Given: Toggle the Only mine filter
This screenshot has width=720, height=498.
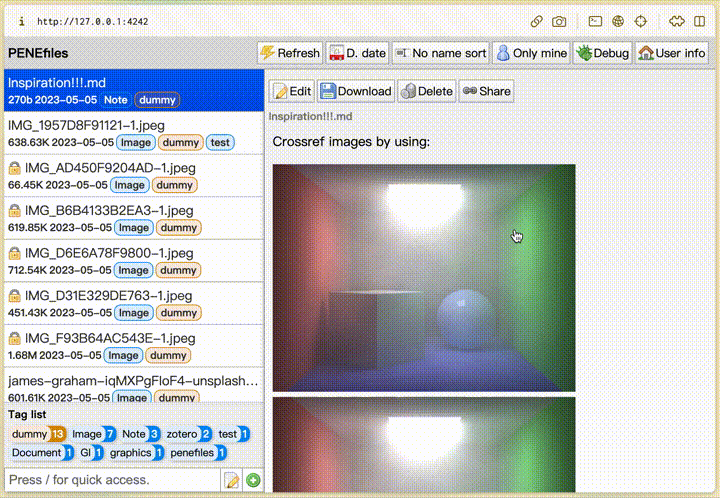Looking at the screenshot, I should point(531,53).
